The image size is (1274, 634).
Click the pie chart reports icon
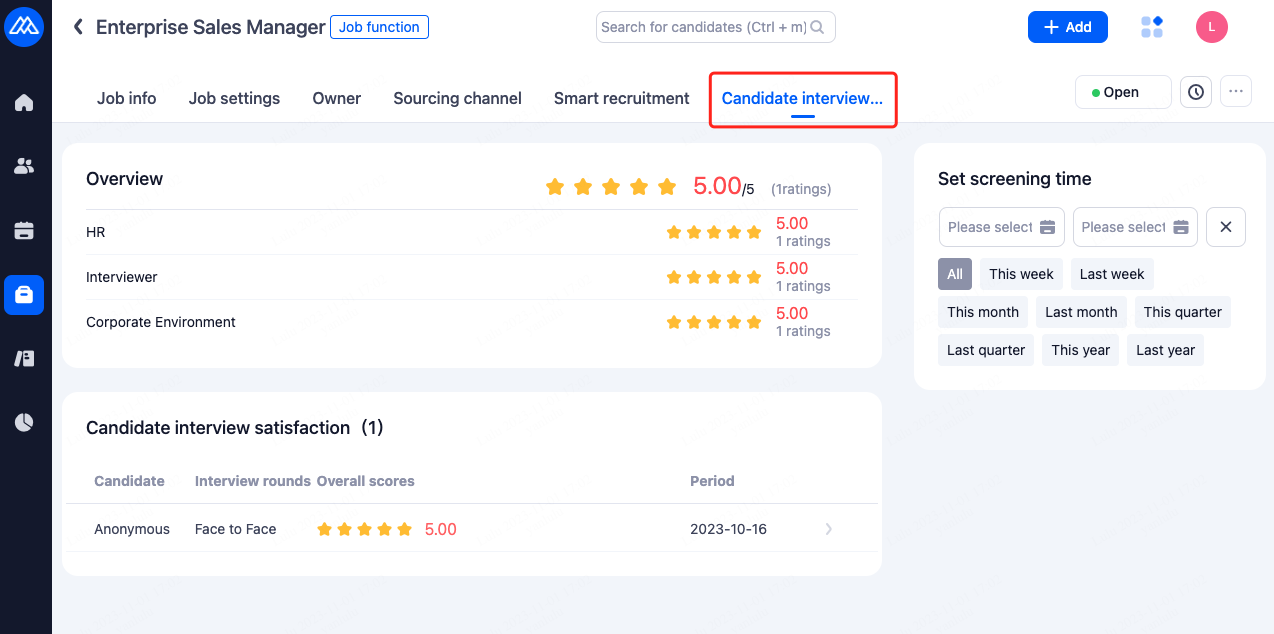click(x=24, y=423)
